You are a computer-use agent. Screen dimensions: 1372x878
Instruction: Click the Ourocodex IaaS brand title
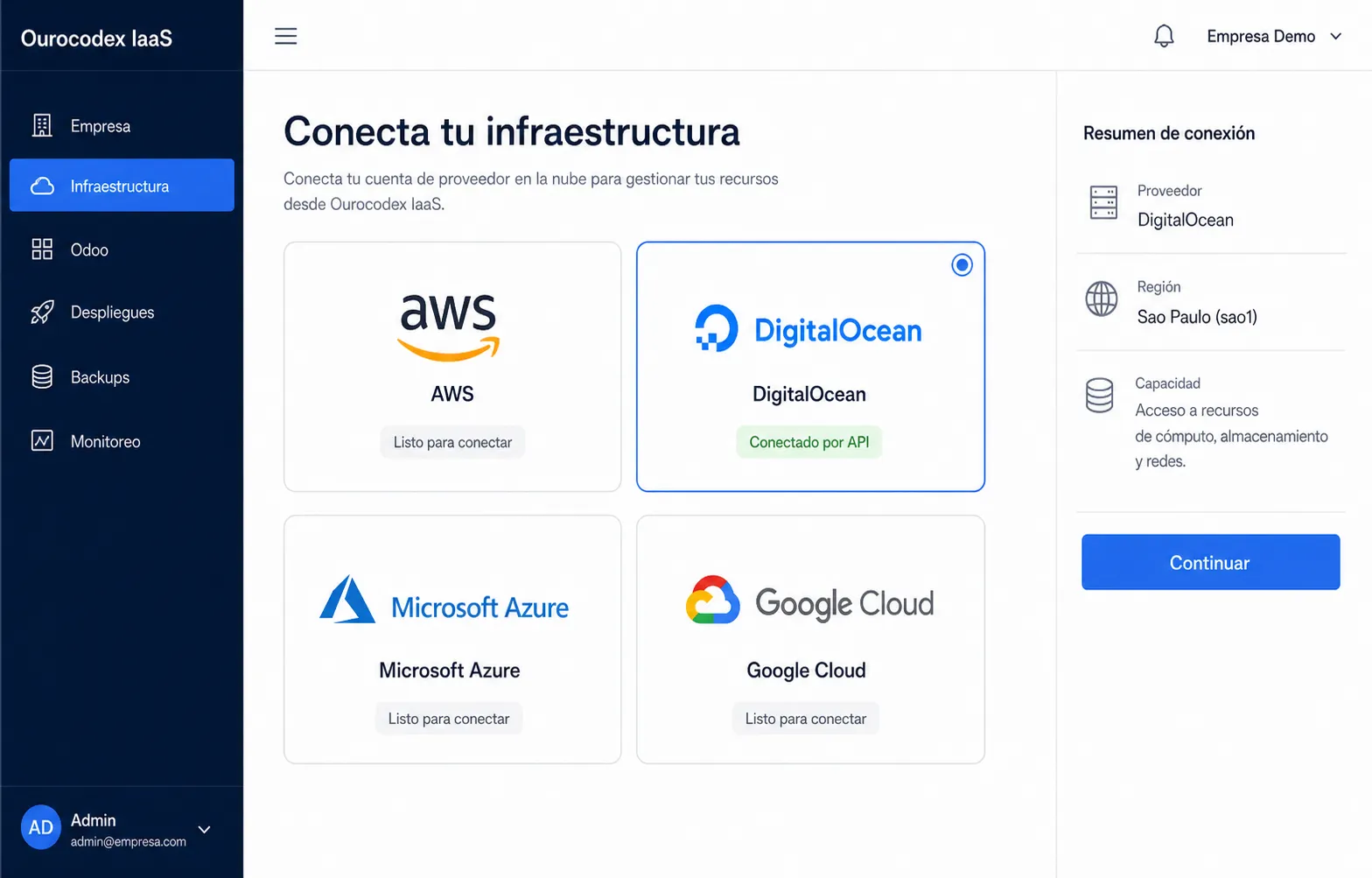click(96, 39)
